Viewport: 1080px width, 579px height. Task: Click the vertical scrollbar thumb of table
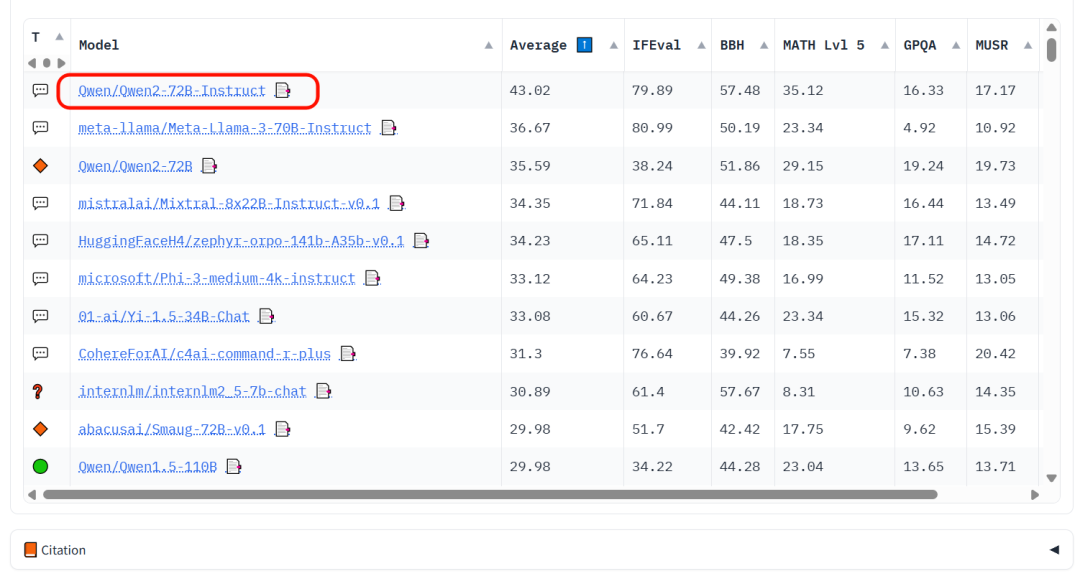coord(1051,50)
